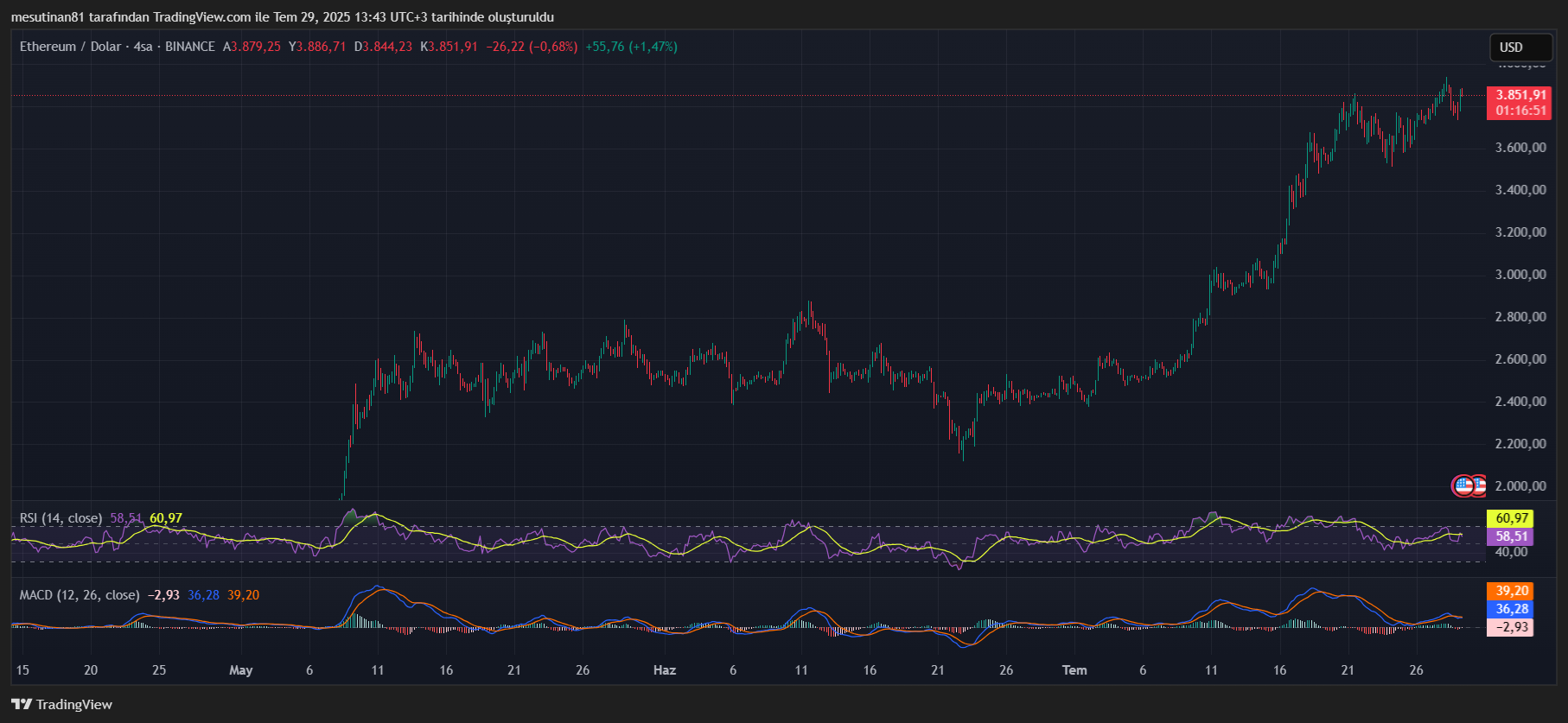Click the 40,00 RSI axis label
1568x723 pixels.
coord(1511,552)
